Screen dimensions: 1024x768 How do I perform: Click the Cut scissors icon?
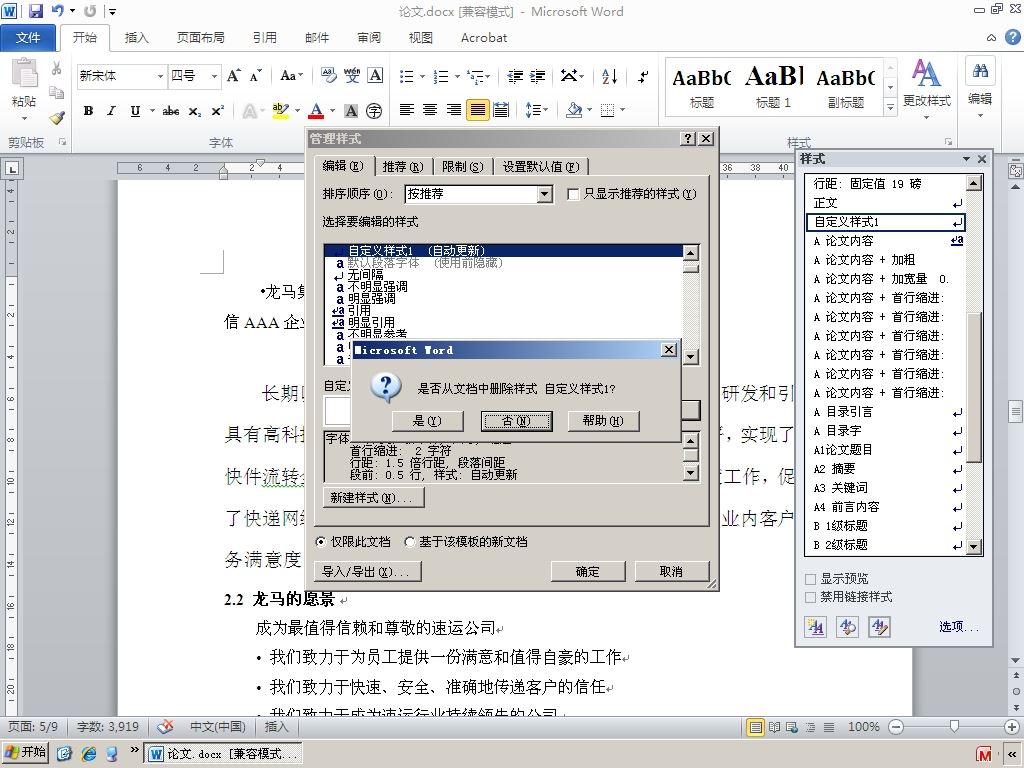57,68
